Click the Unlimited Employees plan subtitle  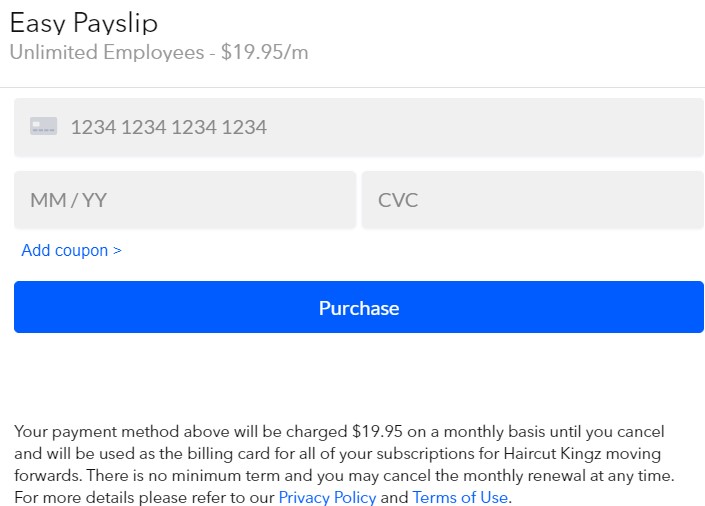pyautogui.click(x=107, y=52)
